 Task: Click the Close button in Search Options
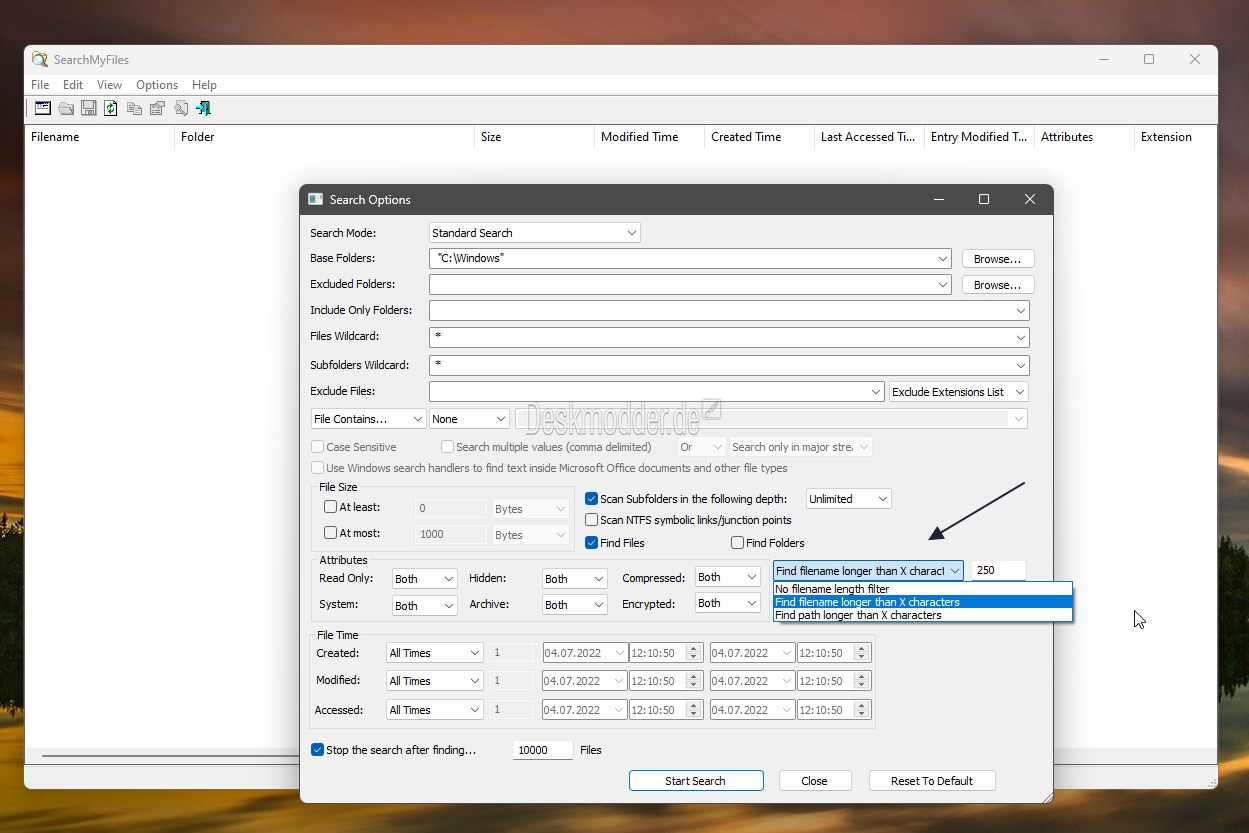[x=815, y=781]
